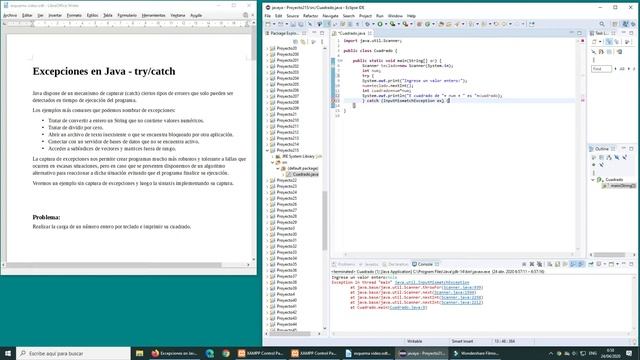640x360 pixels.
Task: Select Cuadrado.java in Package Explorer
Action: pos(302,174)
